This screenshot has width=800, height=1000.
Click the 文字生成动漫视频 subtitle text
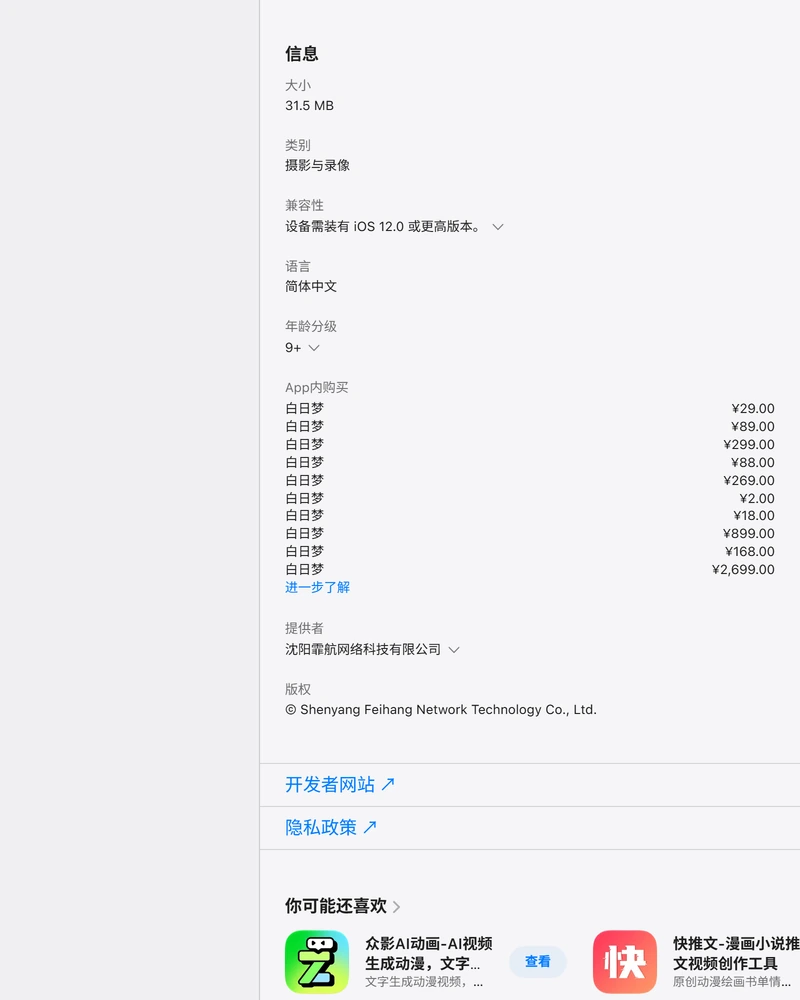[424, 982]
